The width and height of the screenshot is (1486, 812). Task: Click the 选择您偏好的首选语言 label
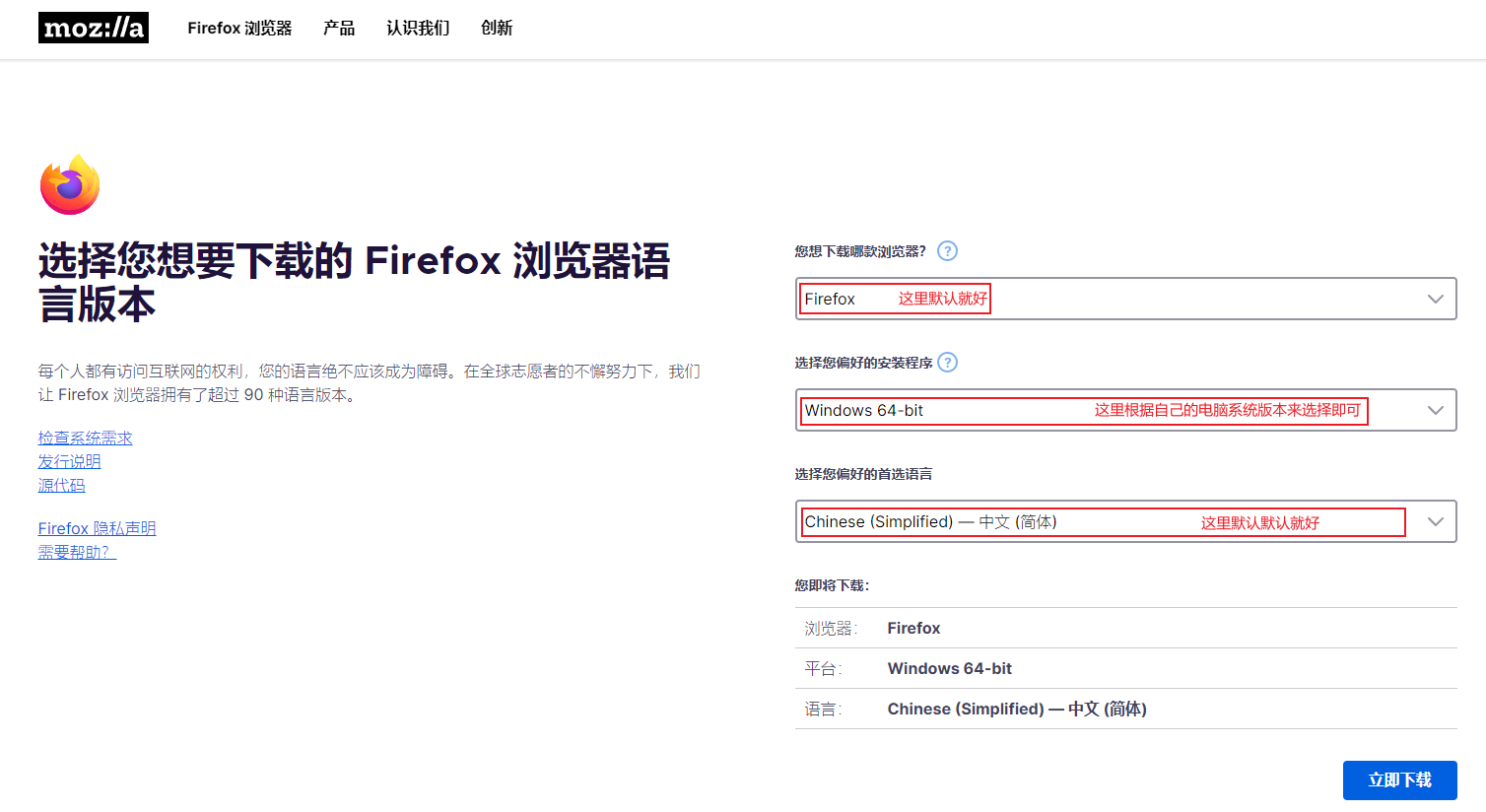click(863, 474)
